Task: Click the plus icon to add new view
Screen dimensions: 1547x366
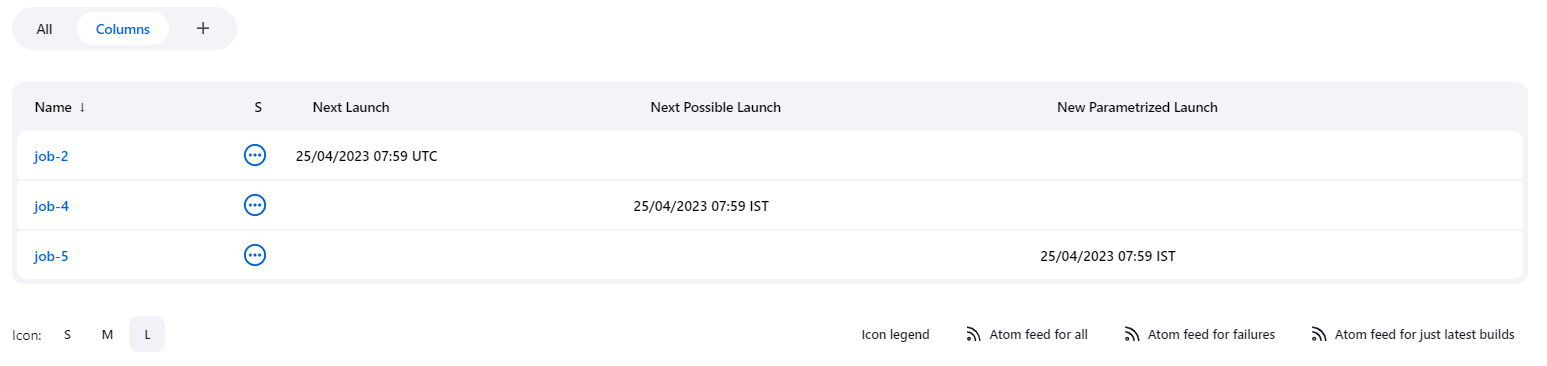Action: tap(203, 28)
